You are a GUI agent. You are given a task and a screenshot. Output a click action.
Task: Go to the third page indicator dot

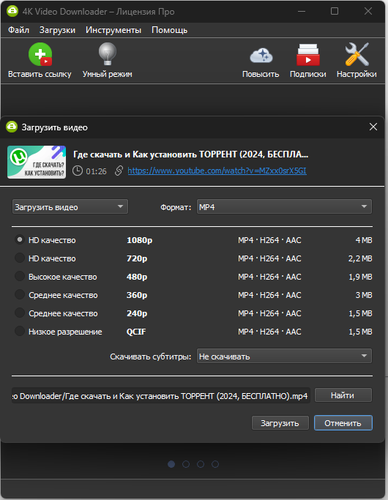point(201,464)
